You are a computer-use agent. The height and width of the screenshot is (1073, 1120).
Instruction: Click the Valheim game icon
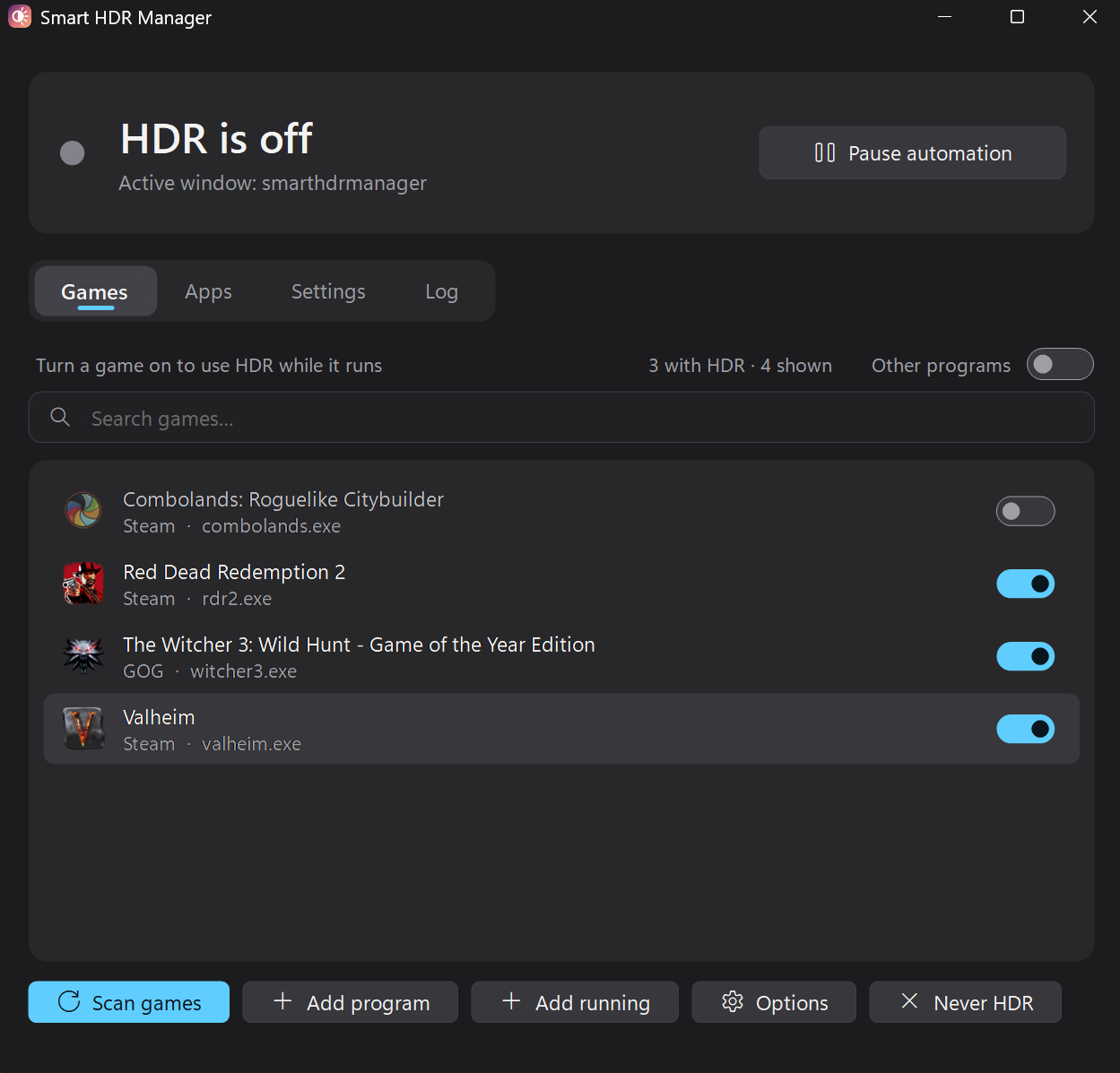[83, 729]
